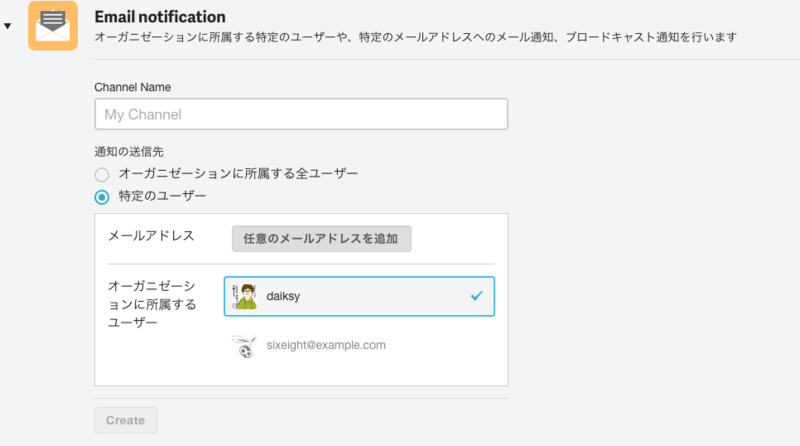Click the オーガニゼーションに所属するユーザー row label
Screen dimensions: 800x446
151,304
